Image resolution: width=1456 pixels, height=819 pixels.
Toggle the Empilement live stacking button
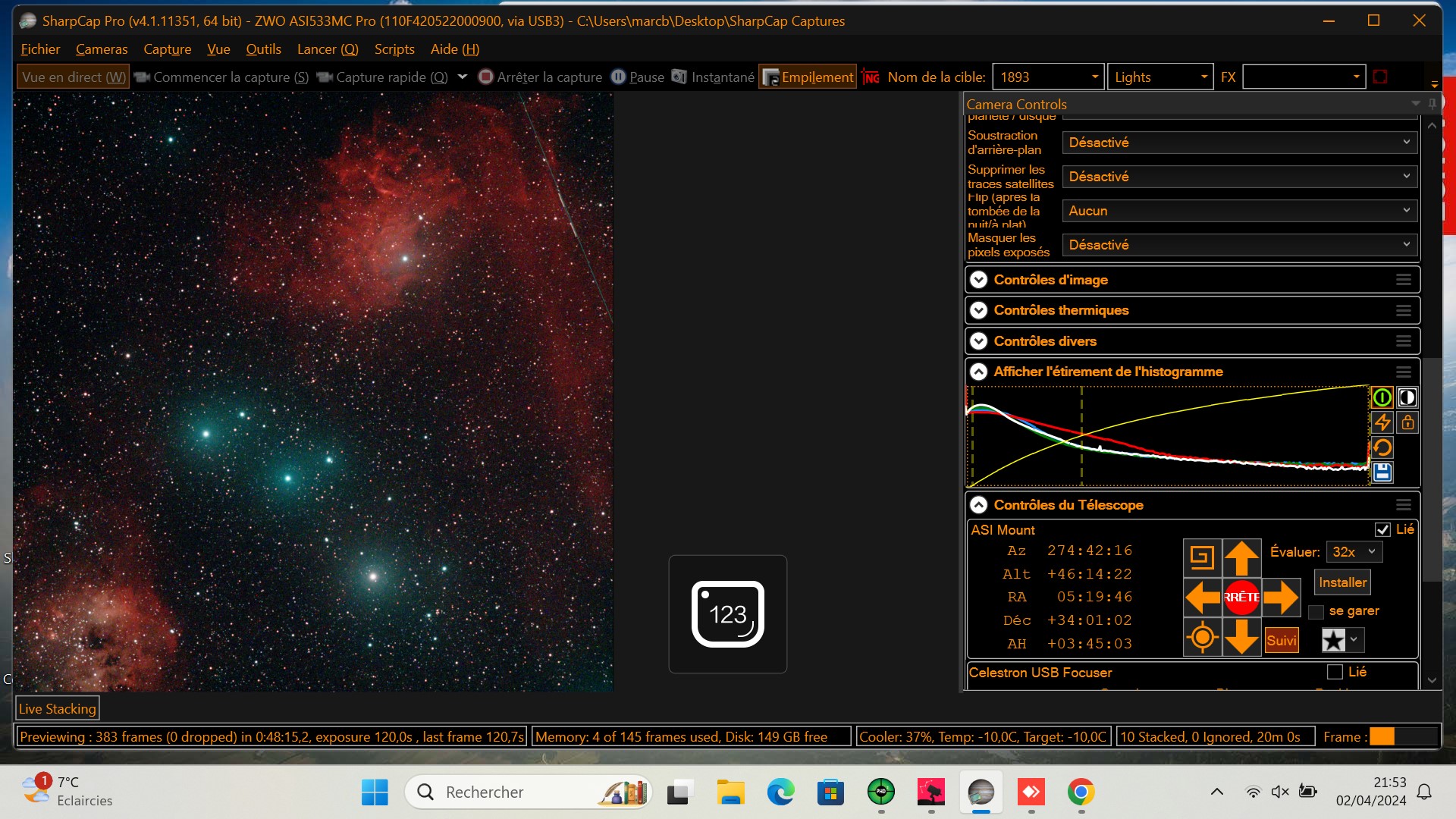click(808, 77)
